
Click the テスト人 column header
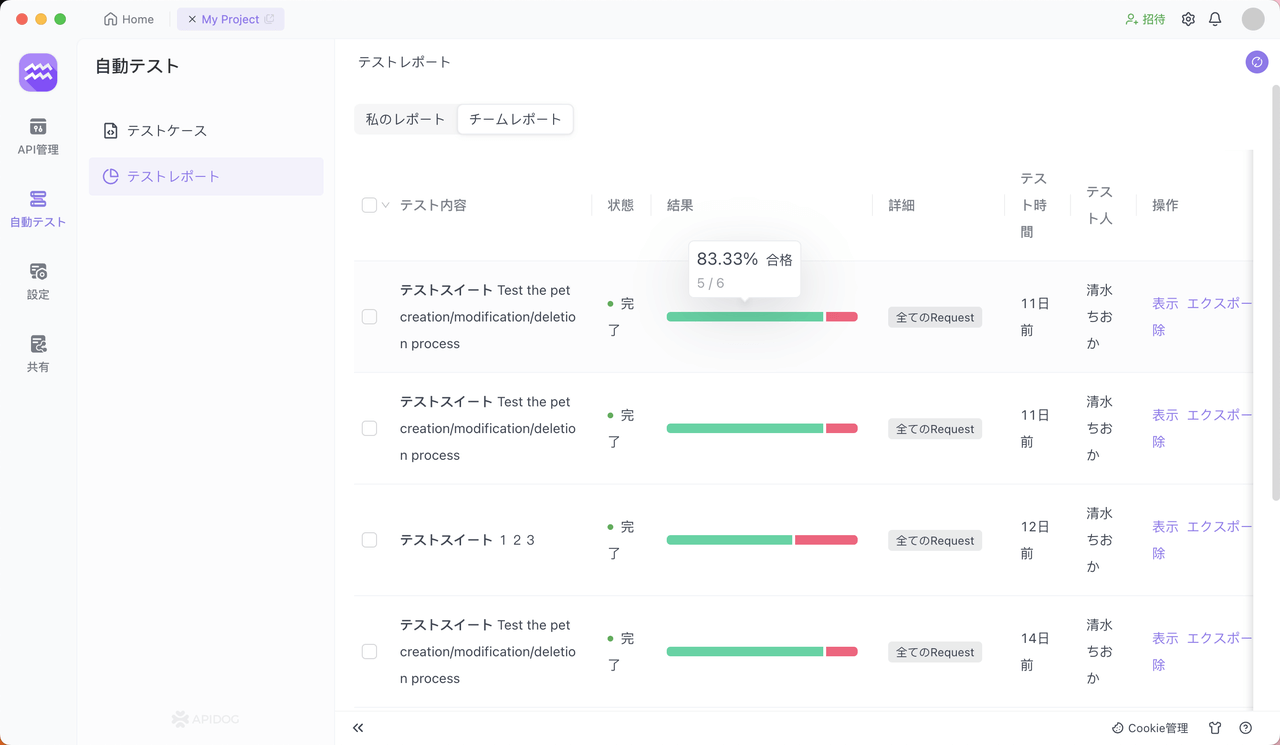click(1099, 205)
